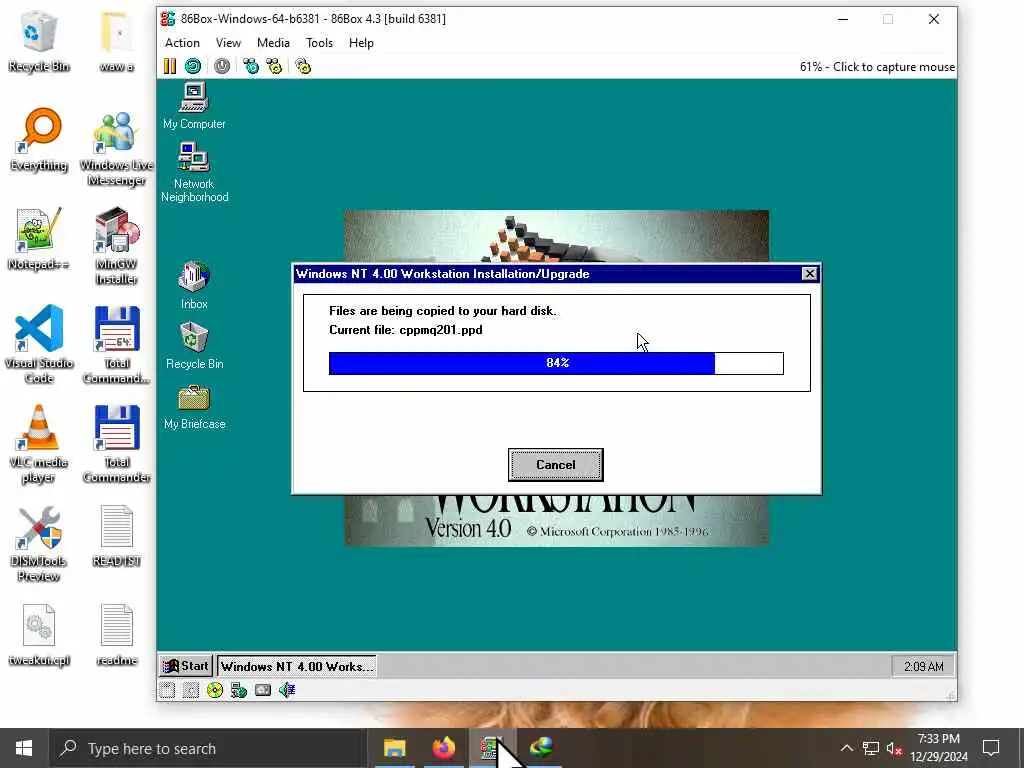Select the host Recycle Bin desktop icon
The image size is (1024, 768).
39,42
